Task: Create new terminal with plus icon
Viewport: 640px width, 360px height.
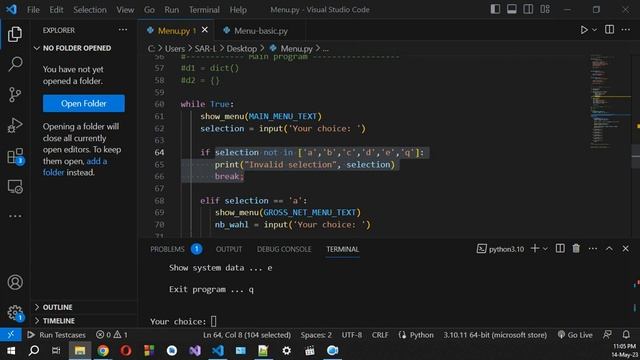Action: click(535, 249)
